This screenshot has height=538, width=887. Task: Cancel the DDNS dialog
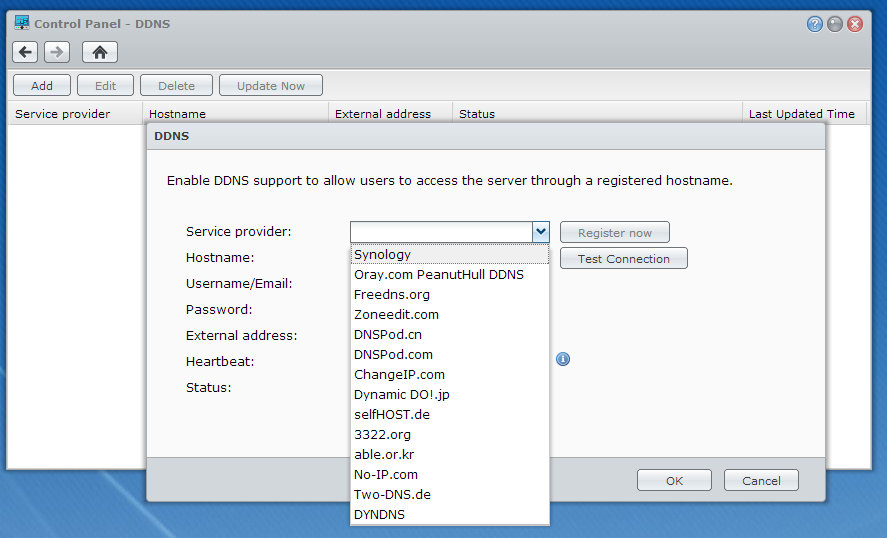click(x=761, y=480)
